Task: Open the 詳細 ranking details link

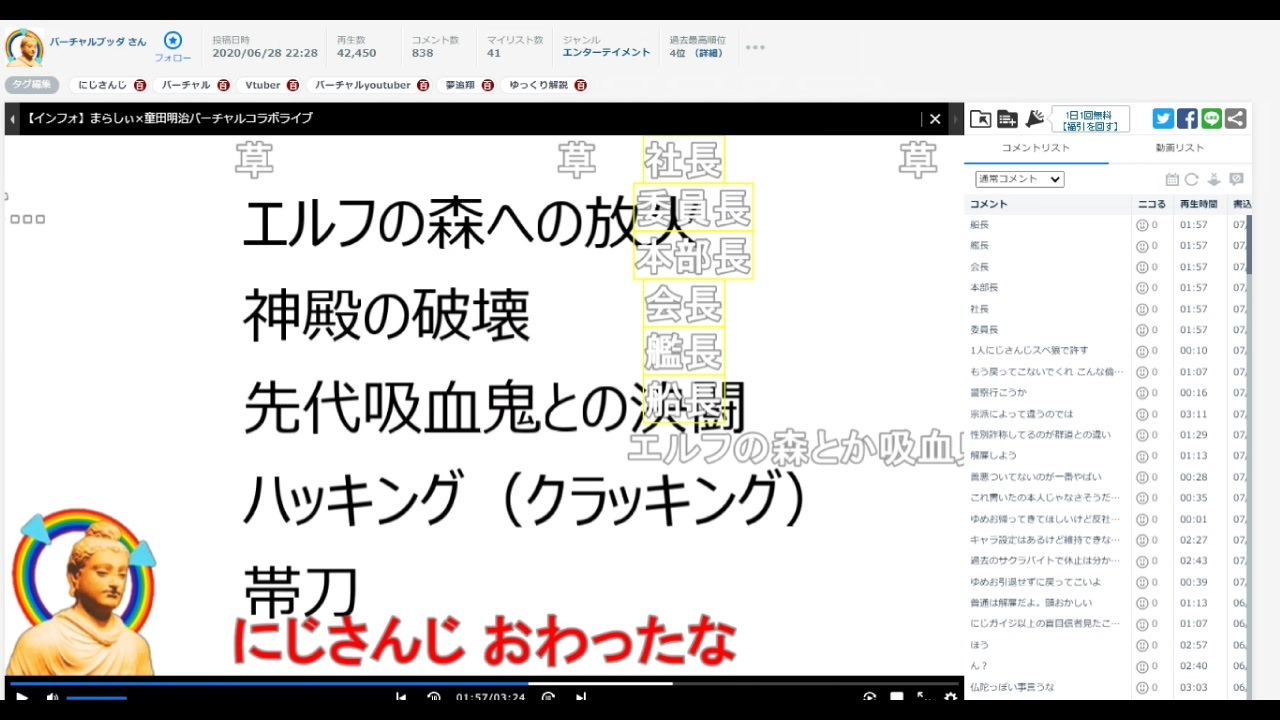Action: 708,53
